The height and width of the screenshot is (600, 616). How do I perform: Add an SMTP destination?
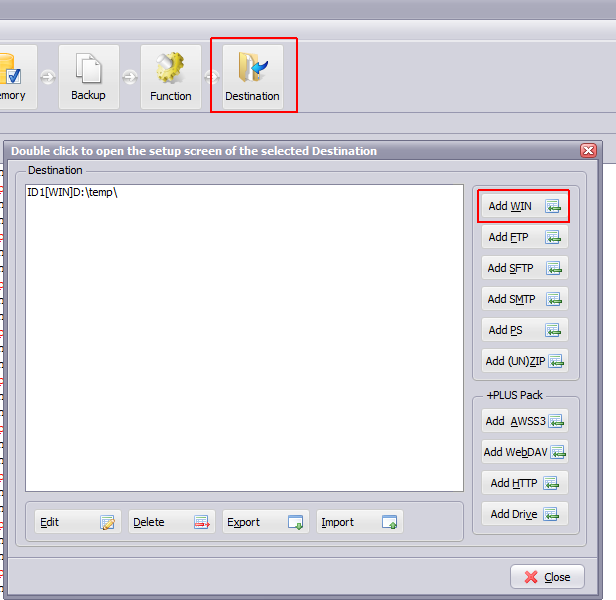coord(524,299)
